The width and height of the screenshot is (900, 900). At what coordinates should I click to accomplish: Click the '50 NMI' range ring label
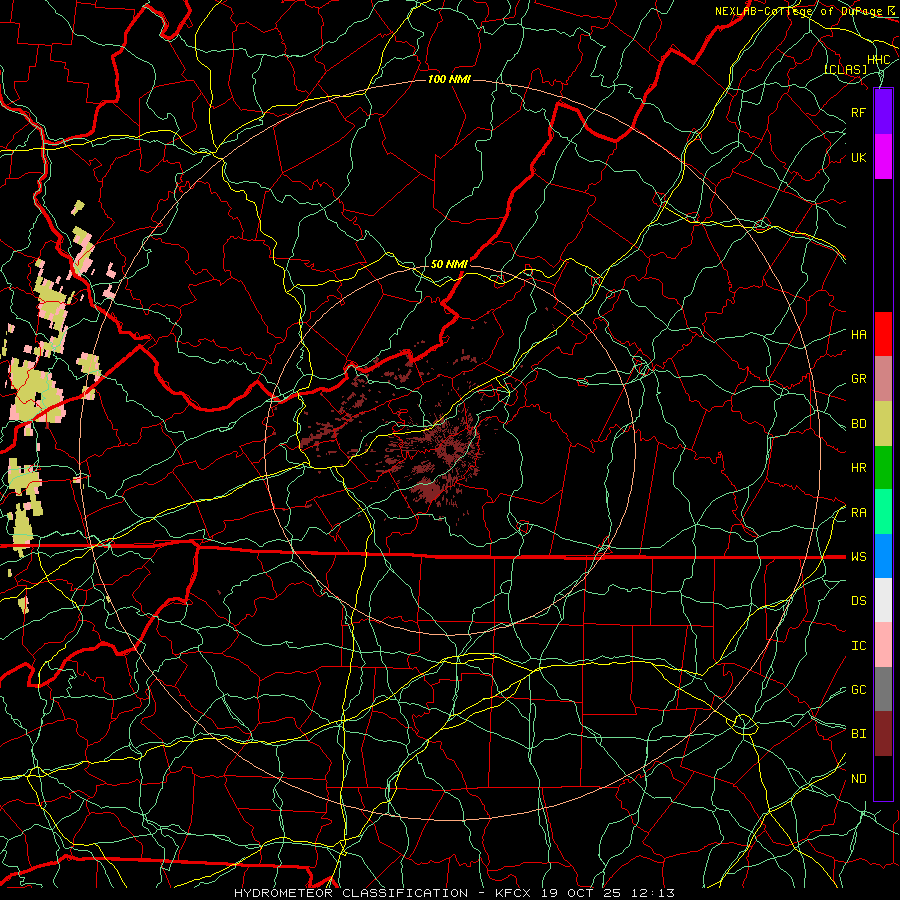point(449,264)
